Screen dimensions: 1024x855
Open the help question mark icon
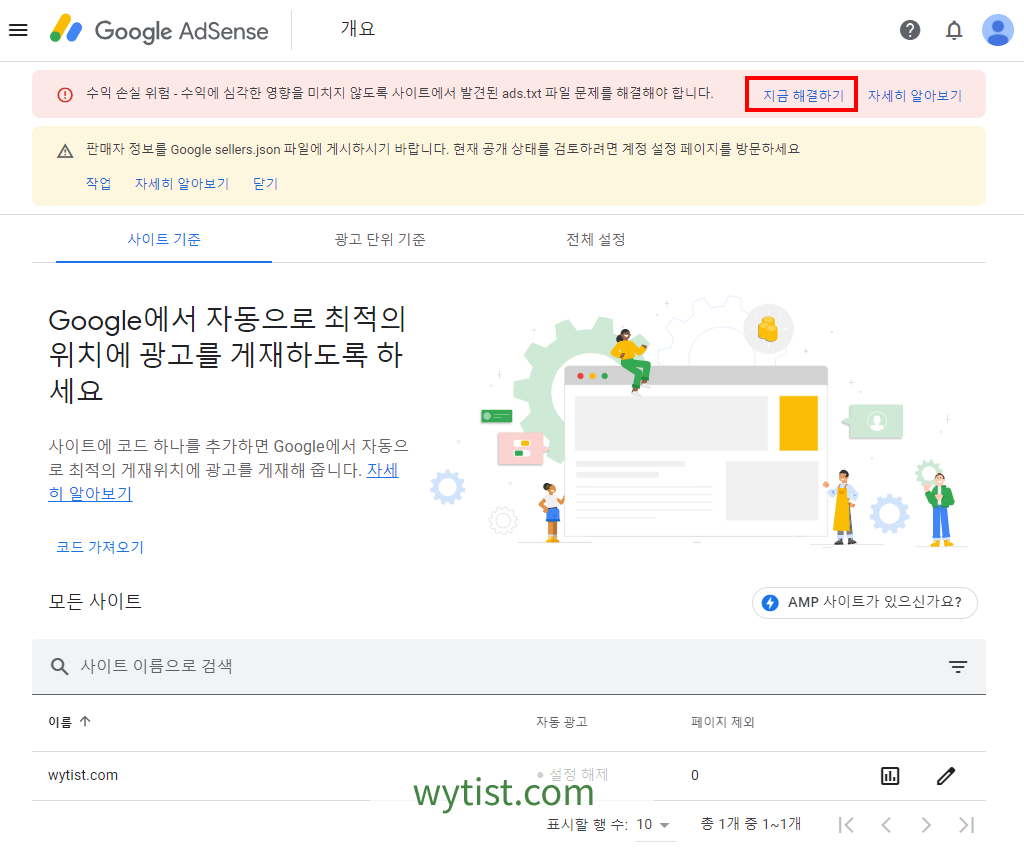(x=910, y=30)
